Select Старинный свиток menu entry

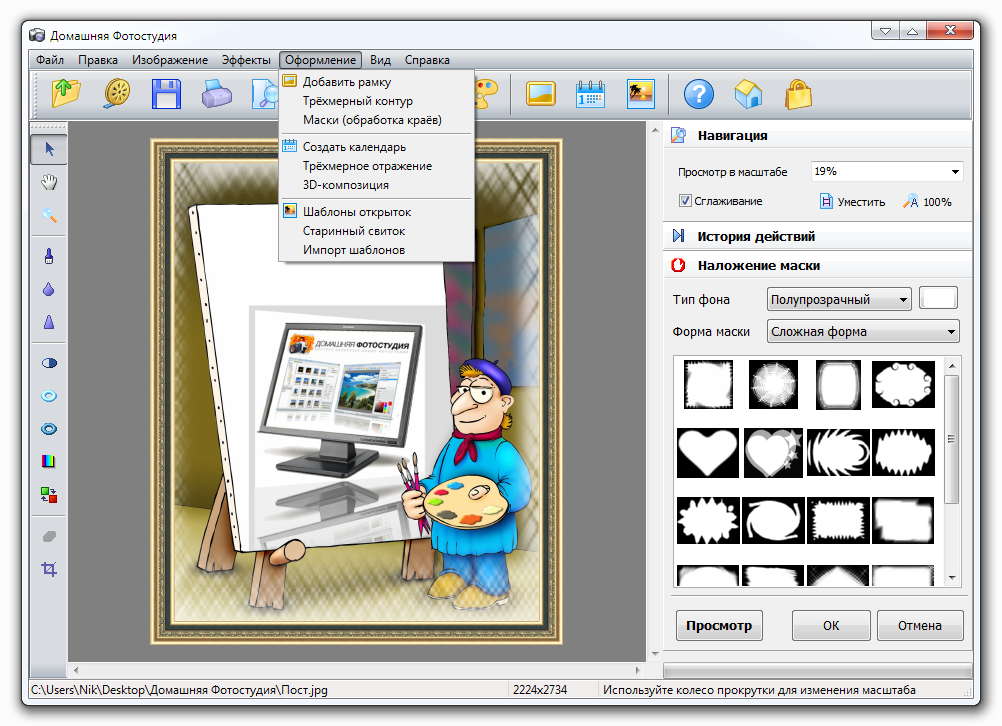pos(353,231)
